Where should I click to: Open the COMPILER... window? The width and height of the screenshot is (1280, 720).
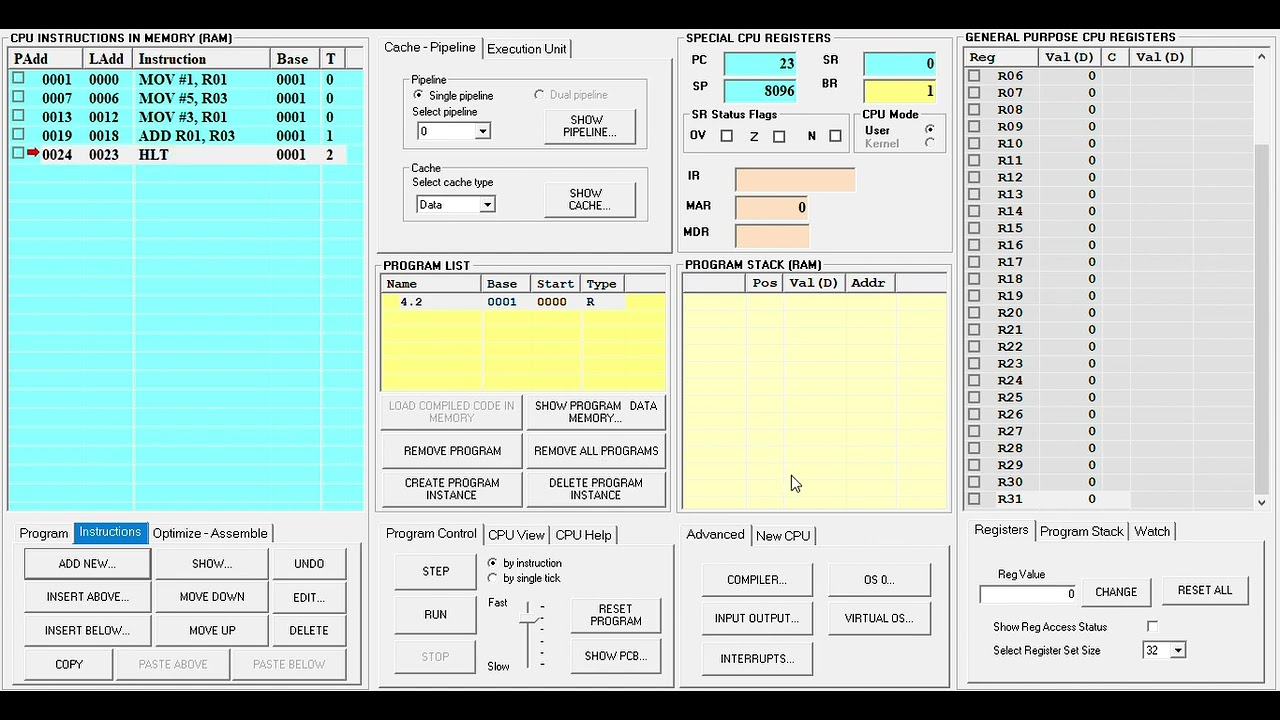coord(757,580)
